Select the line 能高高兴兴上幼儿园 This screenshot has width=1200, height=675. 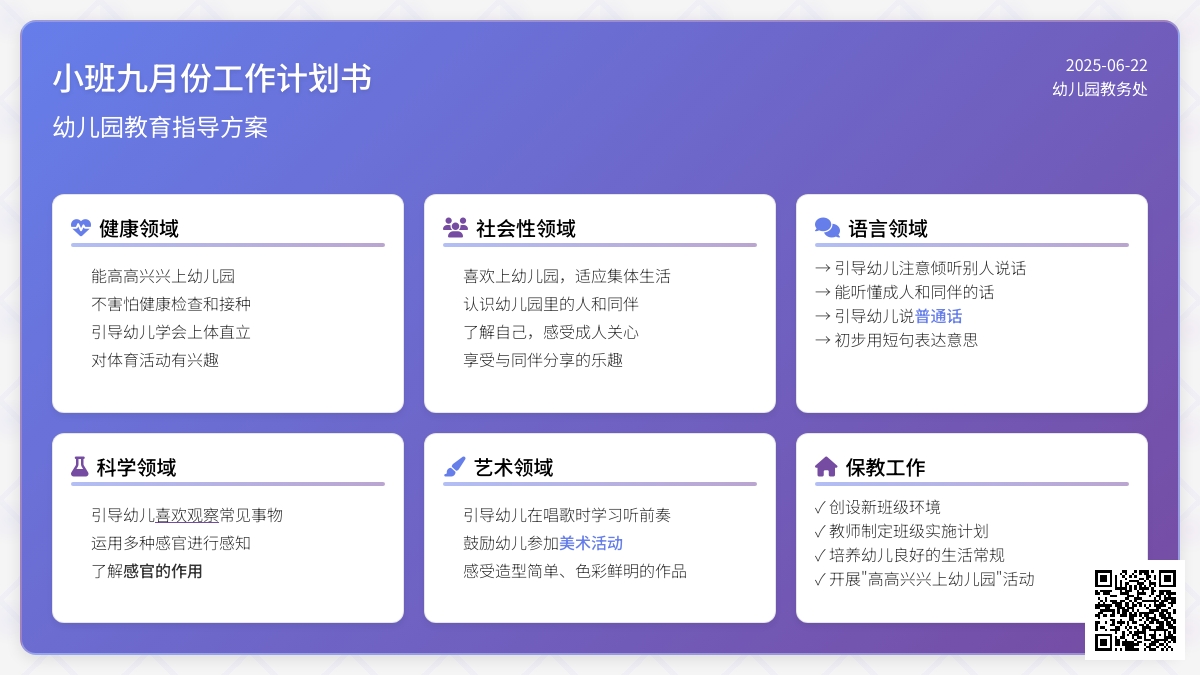click(163, 276)
